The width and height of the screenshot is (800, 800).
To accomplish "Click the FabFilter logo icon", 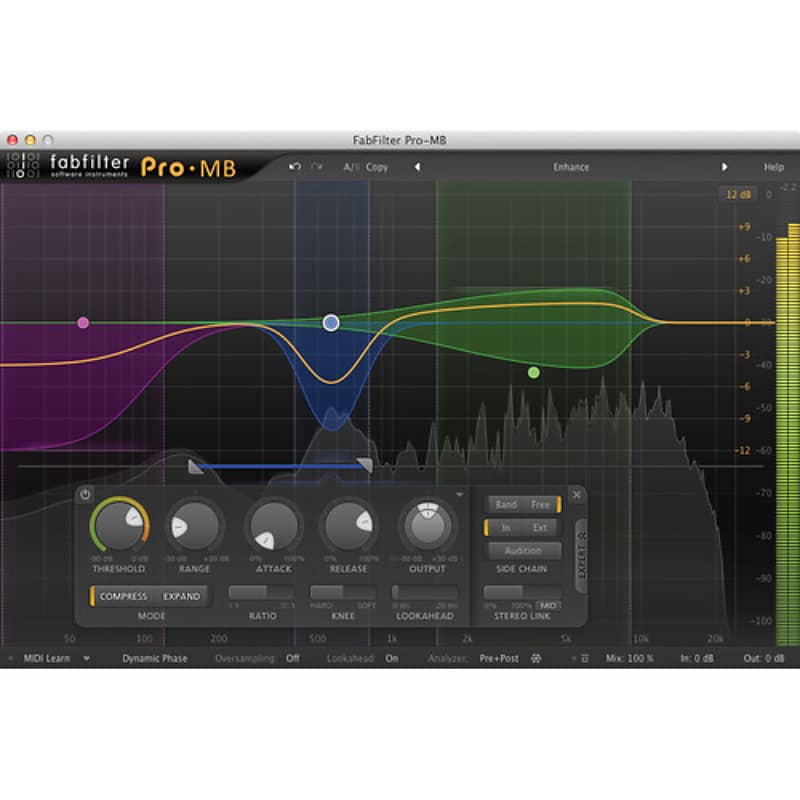I will click(x=22, y=167).
